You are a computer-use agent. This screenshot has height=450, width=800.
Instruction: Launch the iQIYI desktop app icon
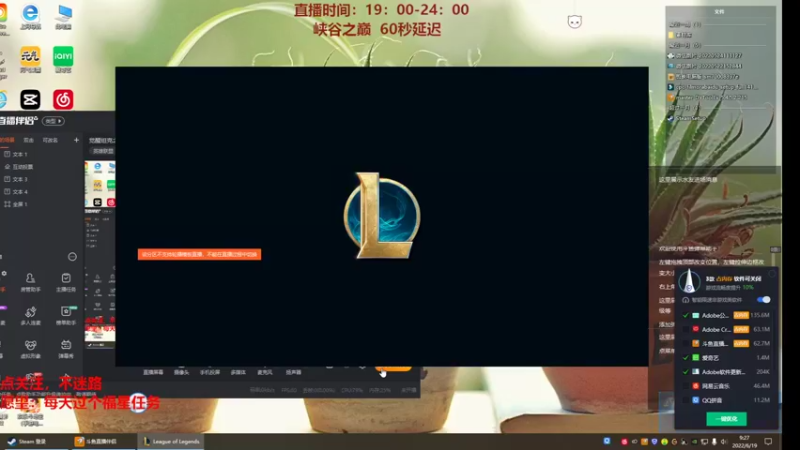click(63, 59)
